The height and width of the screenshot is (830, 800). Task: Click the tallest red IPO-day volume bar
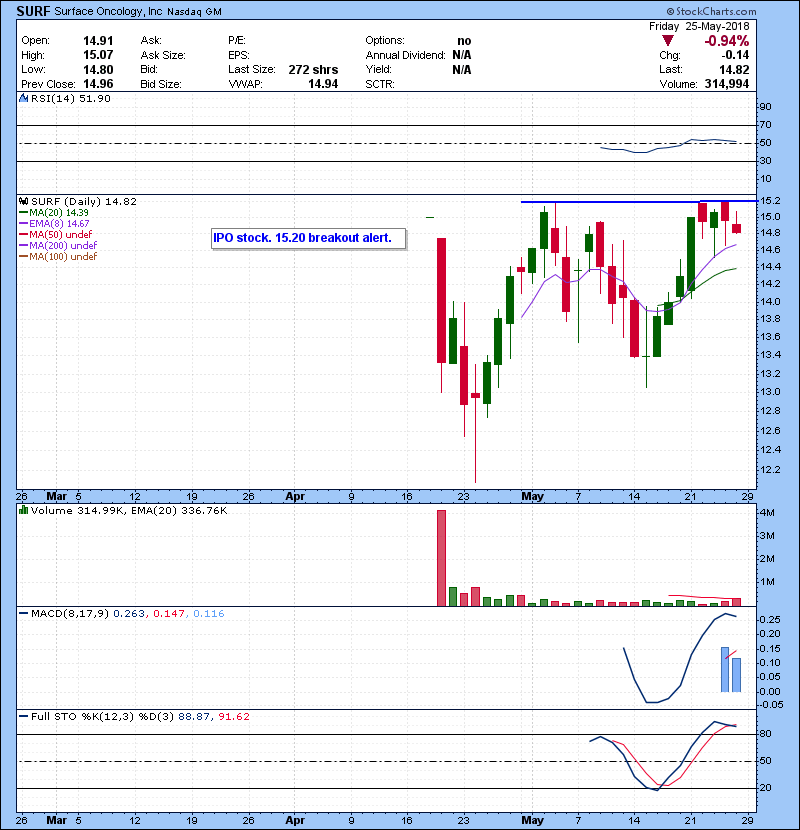click(x=440, y=557)
